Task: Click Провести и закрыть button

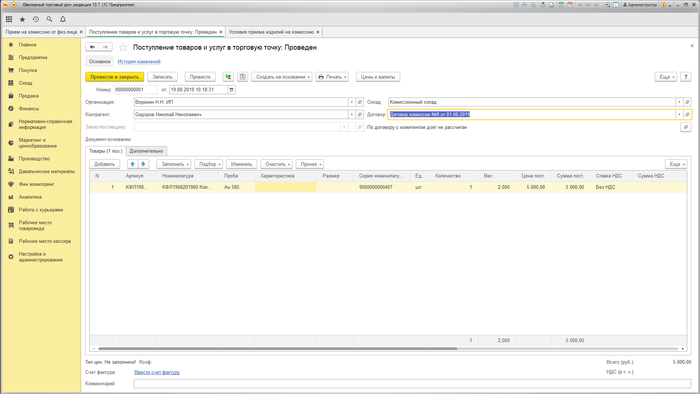Action: pyautogui.click(x=115, y=77)
